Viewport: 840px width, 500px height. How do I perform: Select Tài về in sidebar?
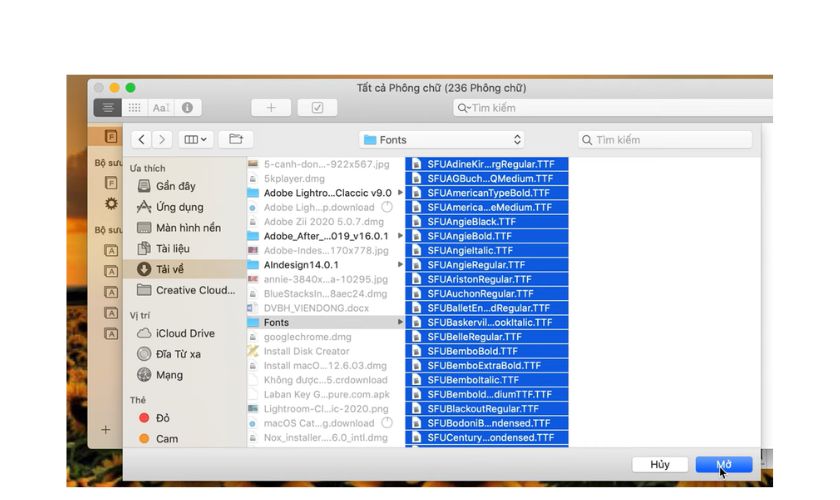tap(184, 269)
